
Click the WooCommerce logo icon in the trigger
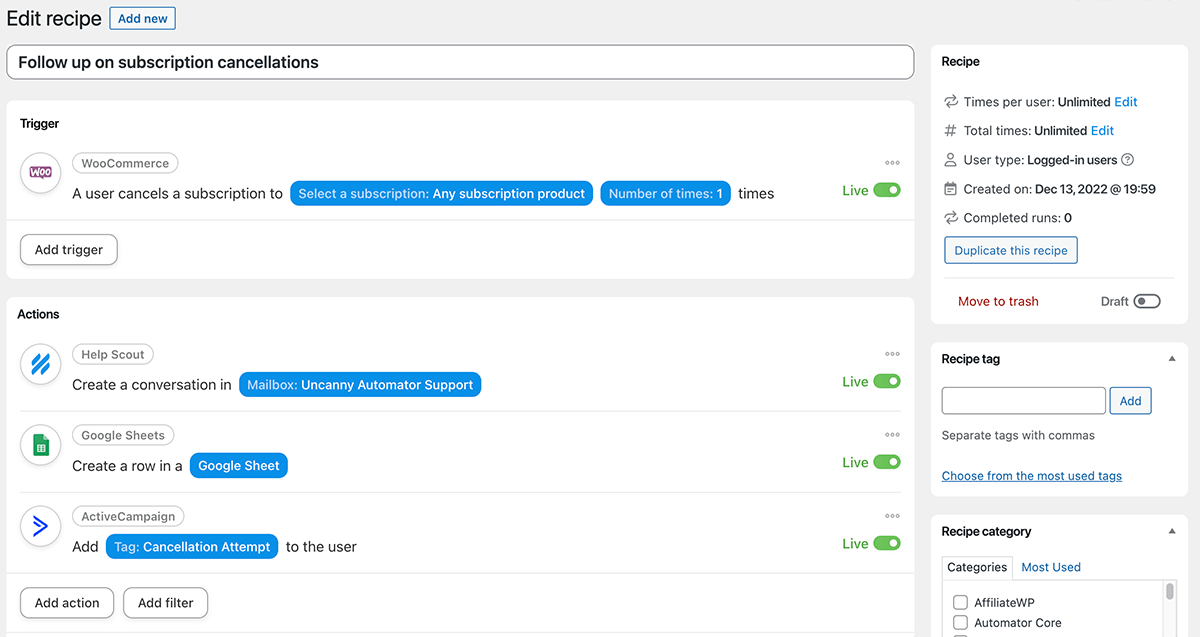pos(40,173)
